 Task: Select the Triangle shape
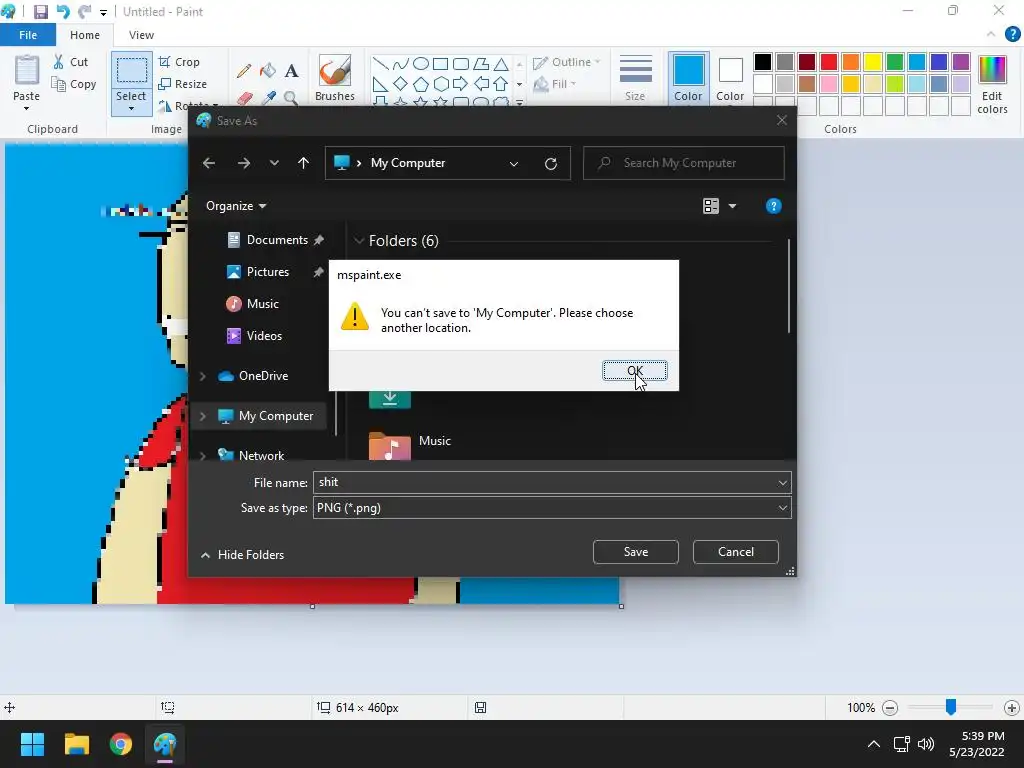[x=501, y=63]
